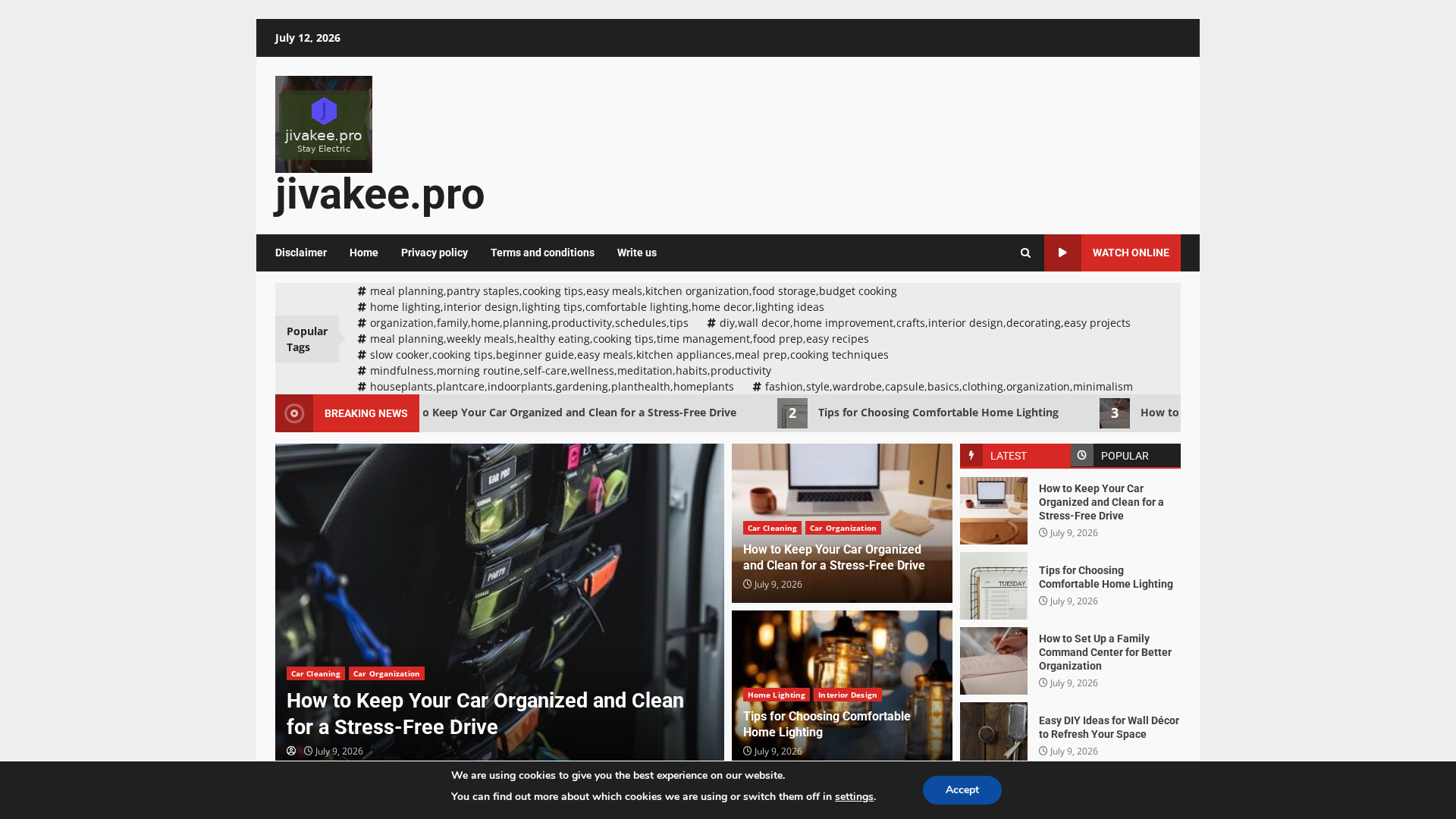Click Car Organization badge on laptop card
The width and height of the screenshot is (1456, 819).
tap(843, 528)
